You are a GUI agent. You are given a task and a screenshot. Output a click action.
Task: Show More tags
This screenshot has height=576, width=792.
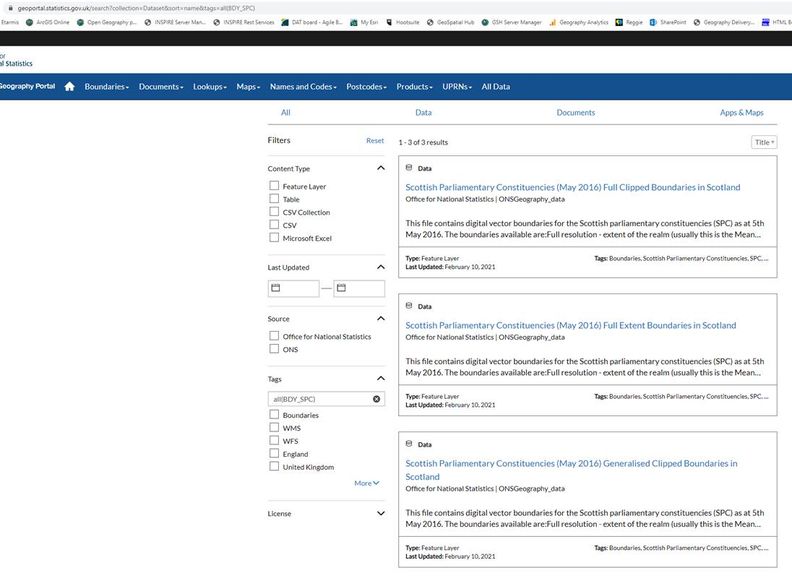367,483
